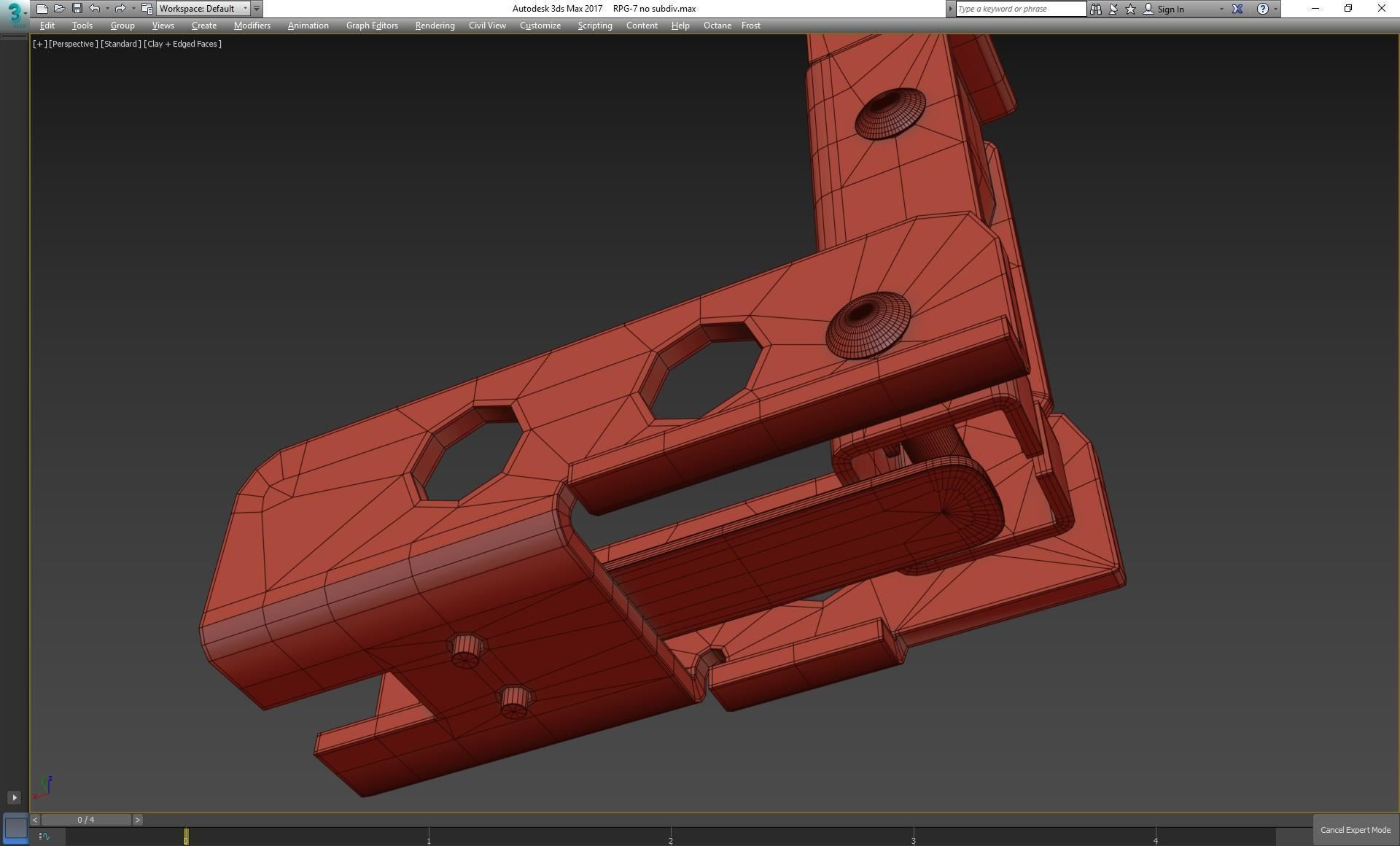Click the New Scene file icon
Viewport: 1400px width, 846px height.
pyautogui.click(x=42, y=9)
